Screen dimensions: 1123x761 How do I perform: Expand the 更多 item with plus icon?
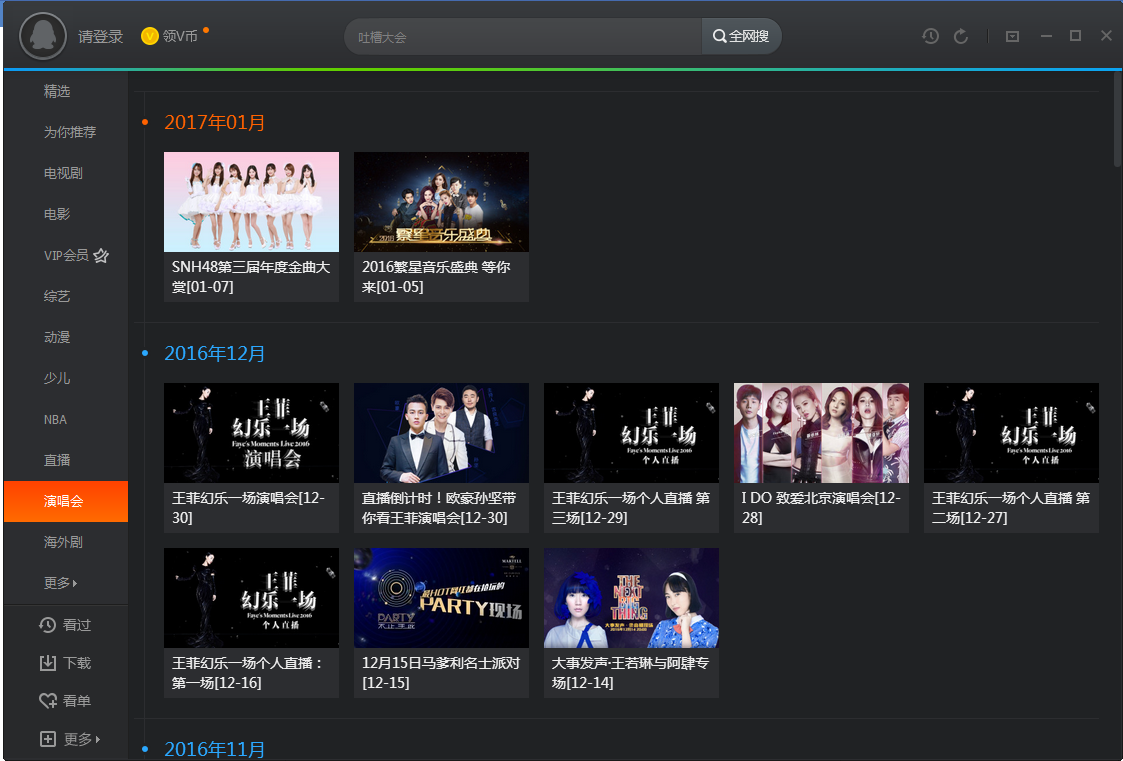pyautogui.click(x=70, y=739)
